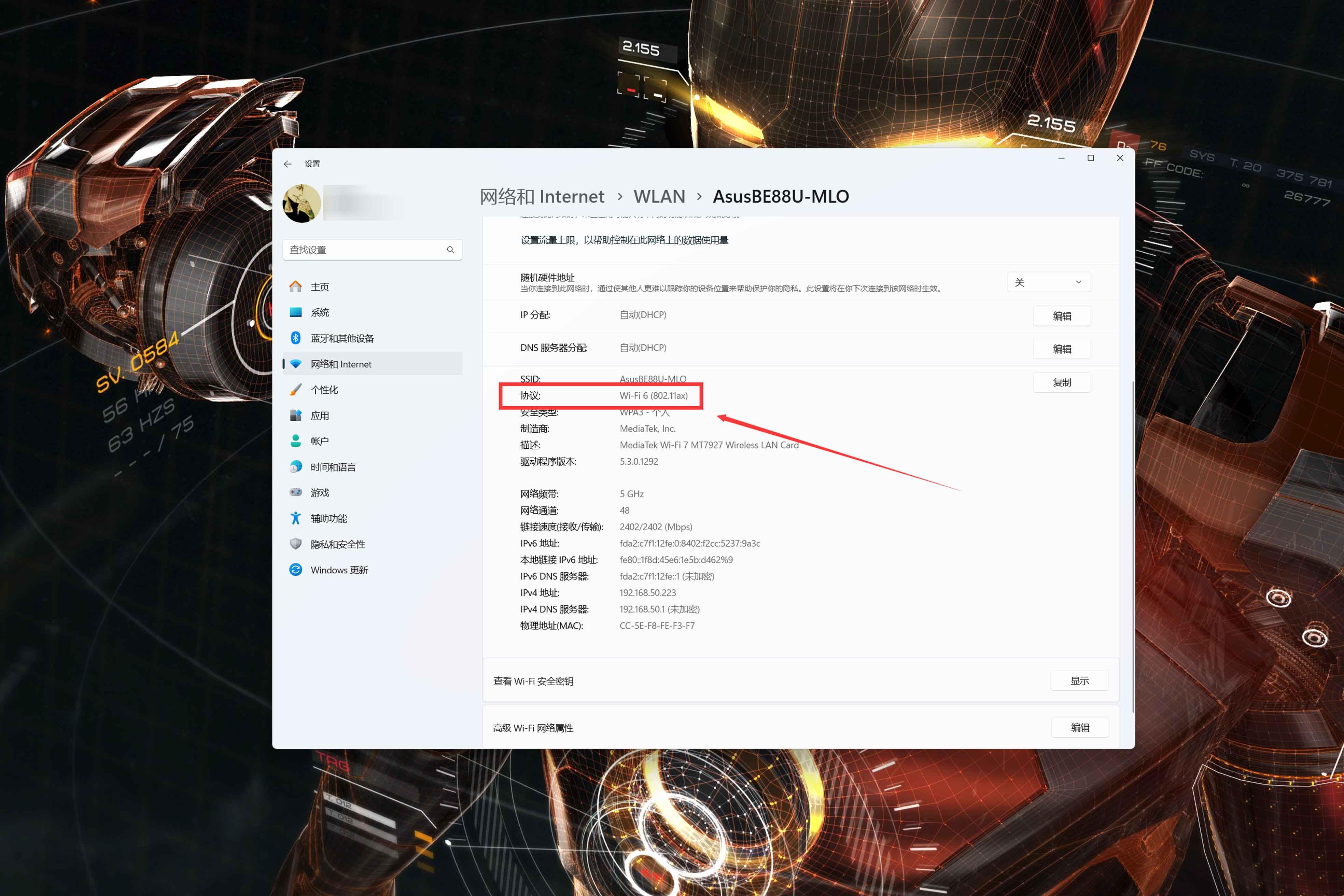Go to 网络和 Internet breadcrumb
Viewport: 1344px width, 896px height.
[541, 197]
